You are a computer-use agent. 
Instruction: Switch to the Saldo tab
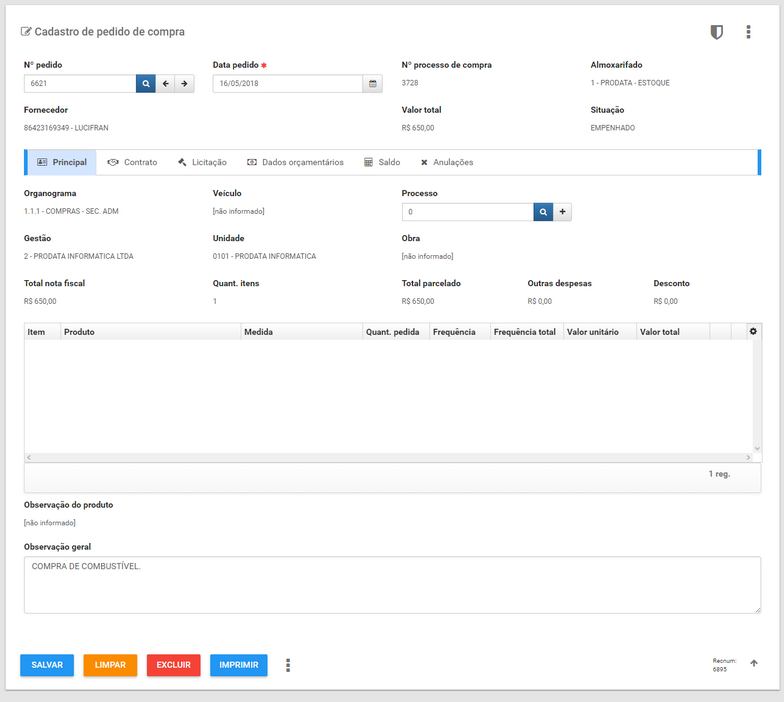pos(382,162)
